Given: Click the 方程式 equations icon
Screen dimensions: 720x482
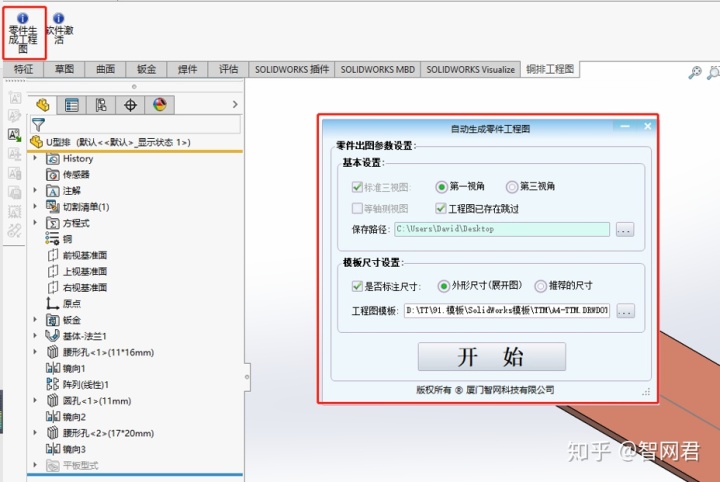Looking at the screenshot, I should tap(53, 223).
